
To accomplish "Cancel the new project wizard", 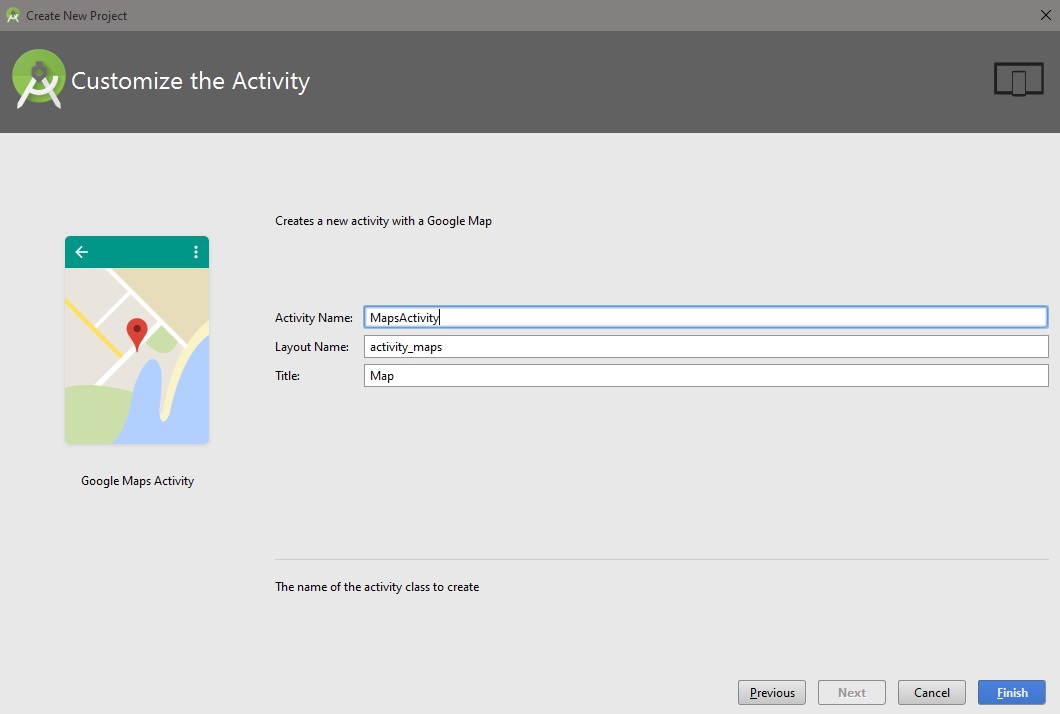I will coord(932,692).
